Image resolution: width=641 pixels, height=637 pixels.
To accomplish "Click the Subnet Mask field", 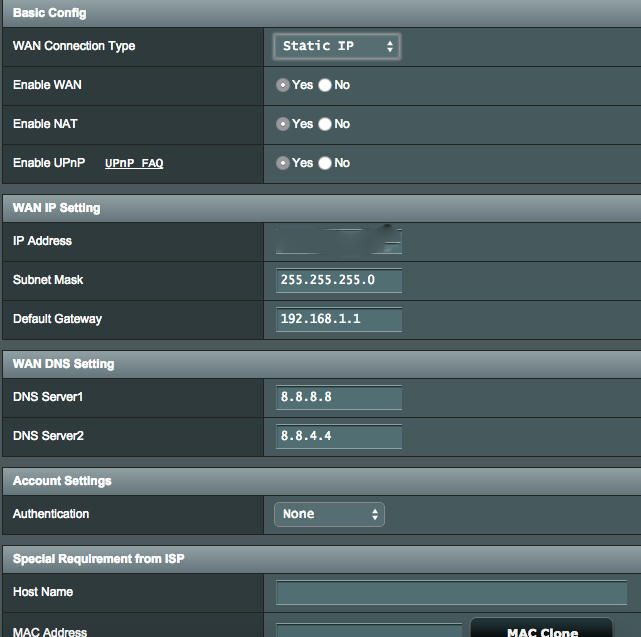I will [x=338, y=280].
